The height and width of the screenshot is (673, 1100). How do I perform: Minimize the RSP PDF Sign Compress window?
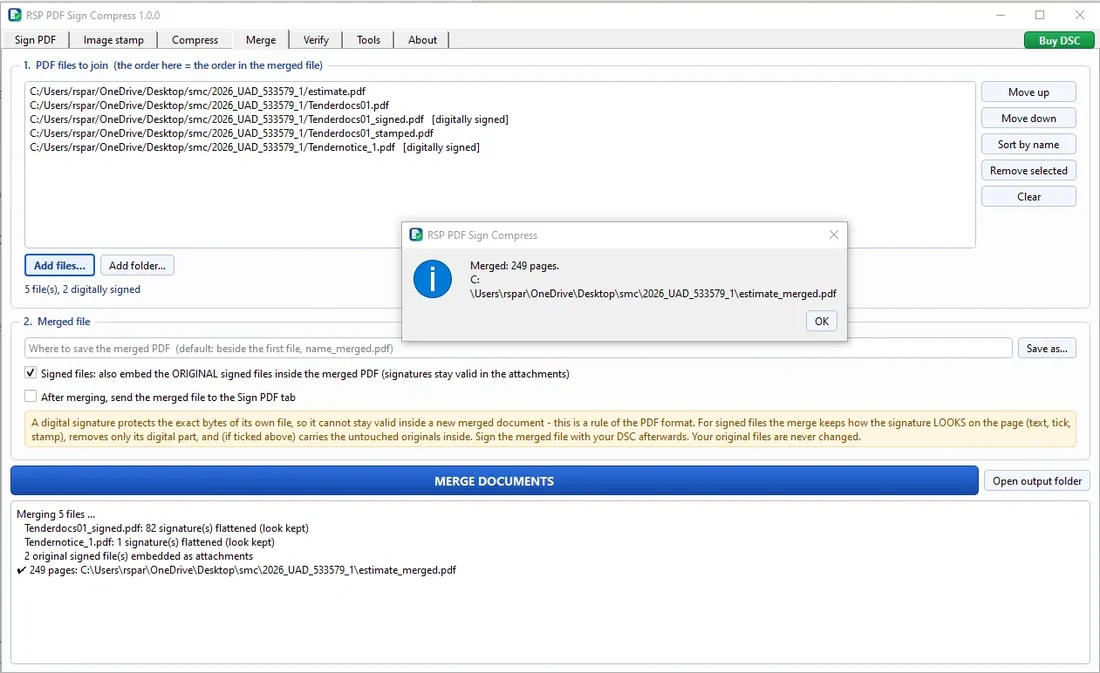click(x=1000, y=15)
